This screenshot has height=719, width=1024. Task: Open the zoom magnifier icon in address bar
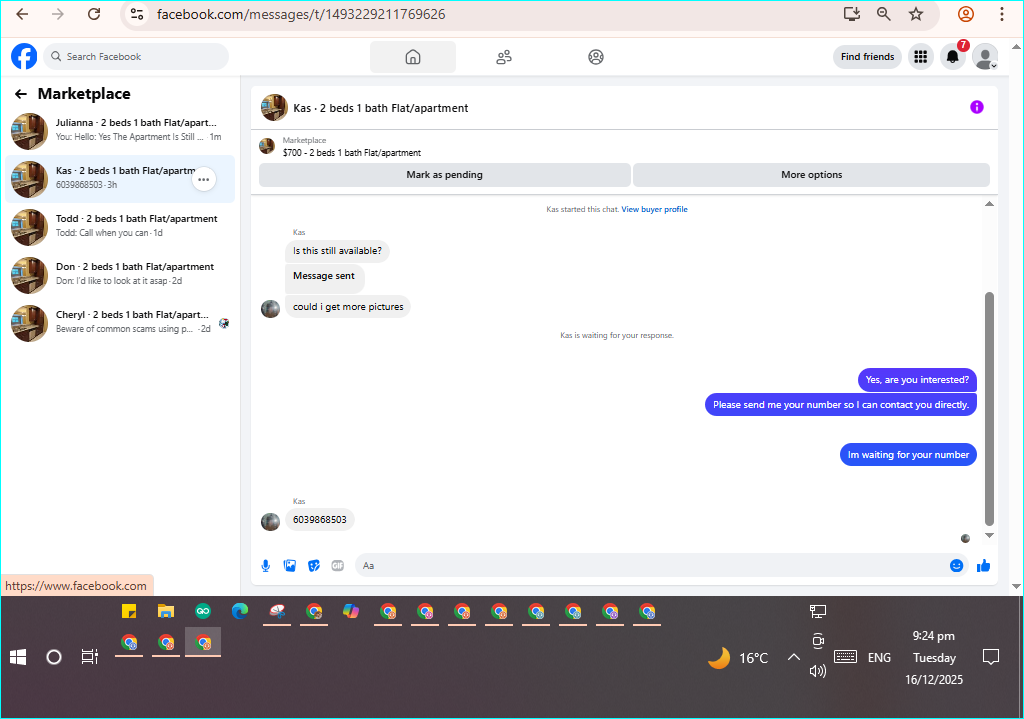[884, 14]
